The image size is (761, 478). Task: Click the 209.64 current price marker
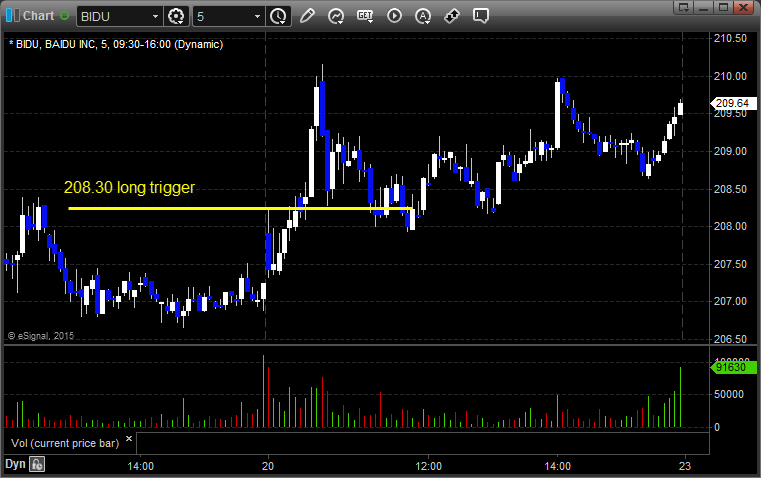[x=733, y=103]
